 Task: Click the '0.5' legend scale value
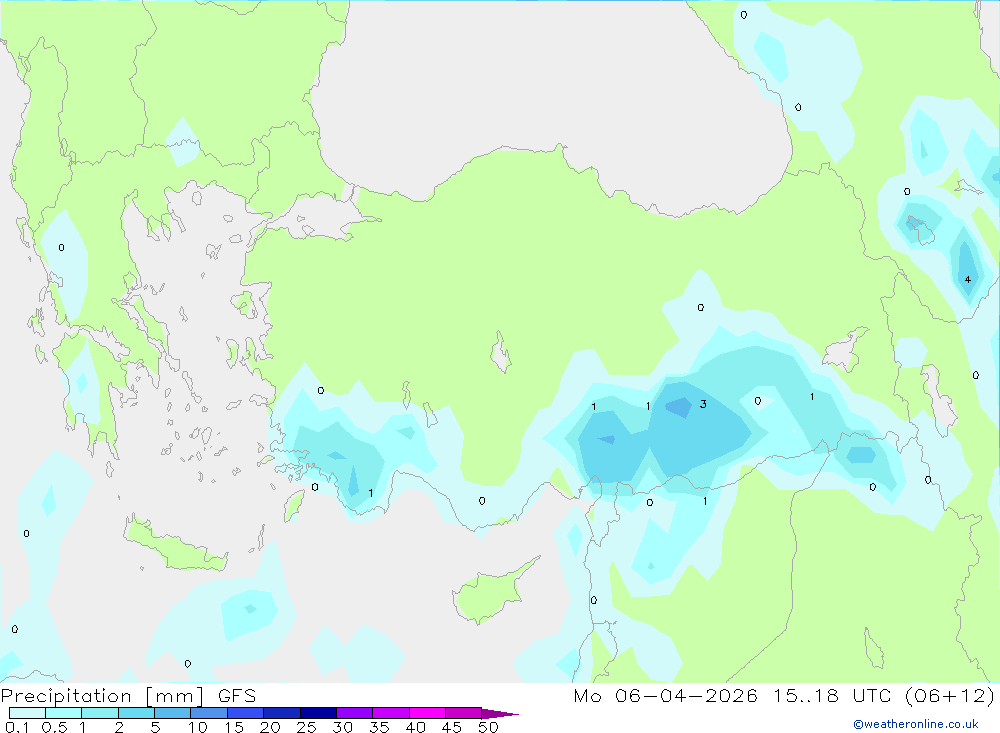(x=54, y=727)
